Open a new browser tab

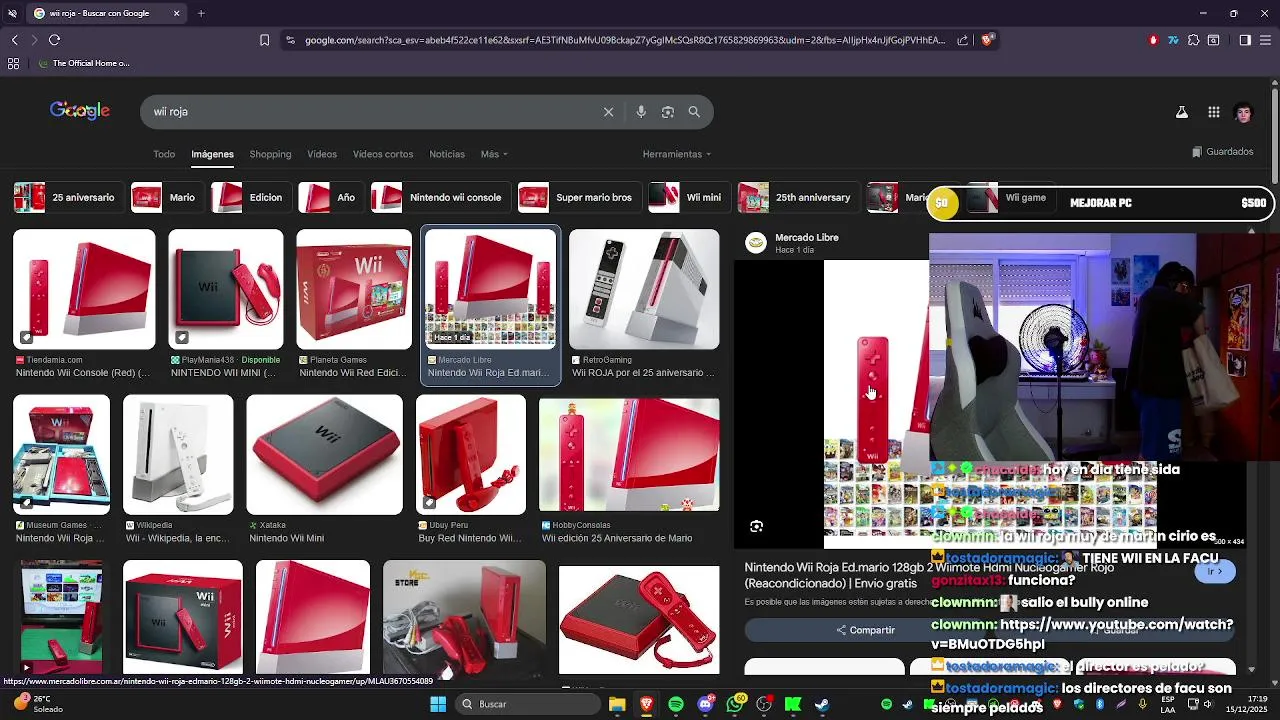point(201,13)
